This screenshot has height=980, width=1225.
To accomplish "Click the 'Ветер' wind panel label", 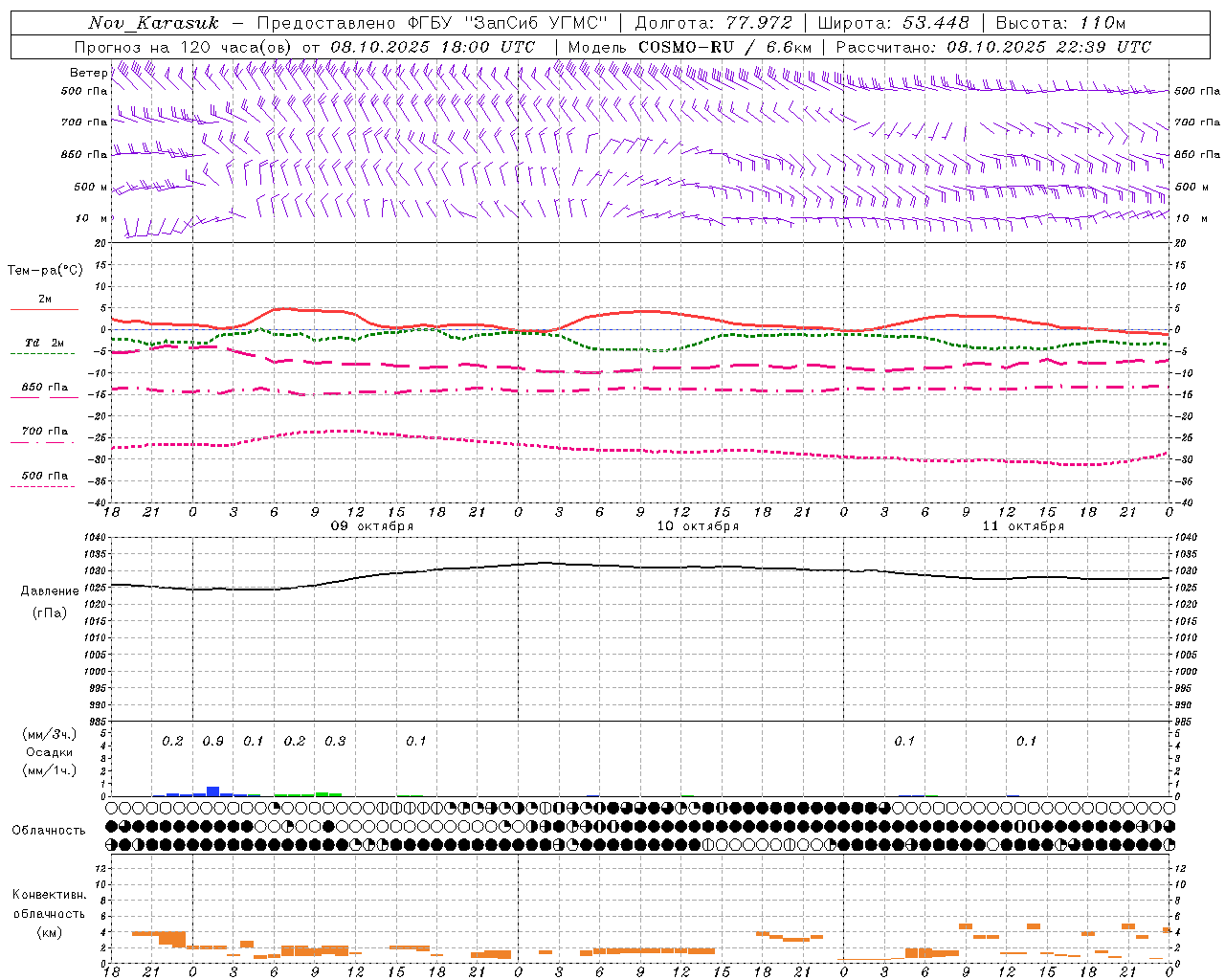I will pos(89,73).
